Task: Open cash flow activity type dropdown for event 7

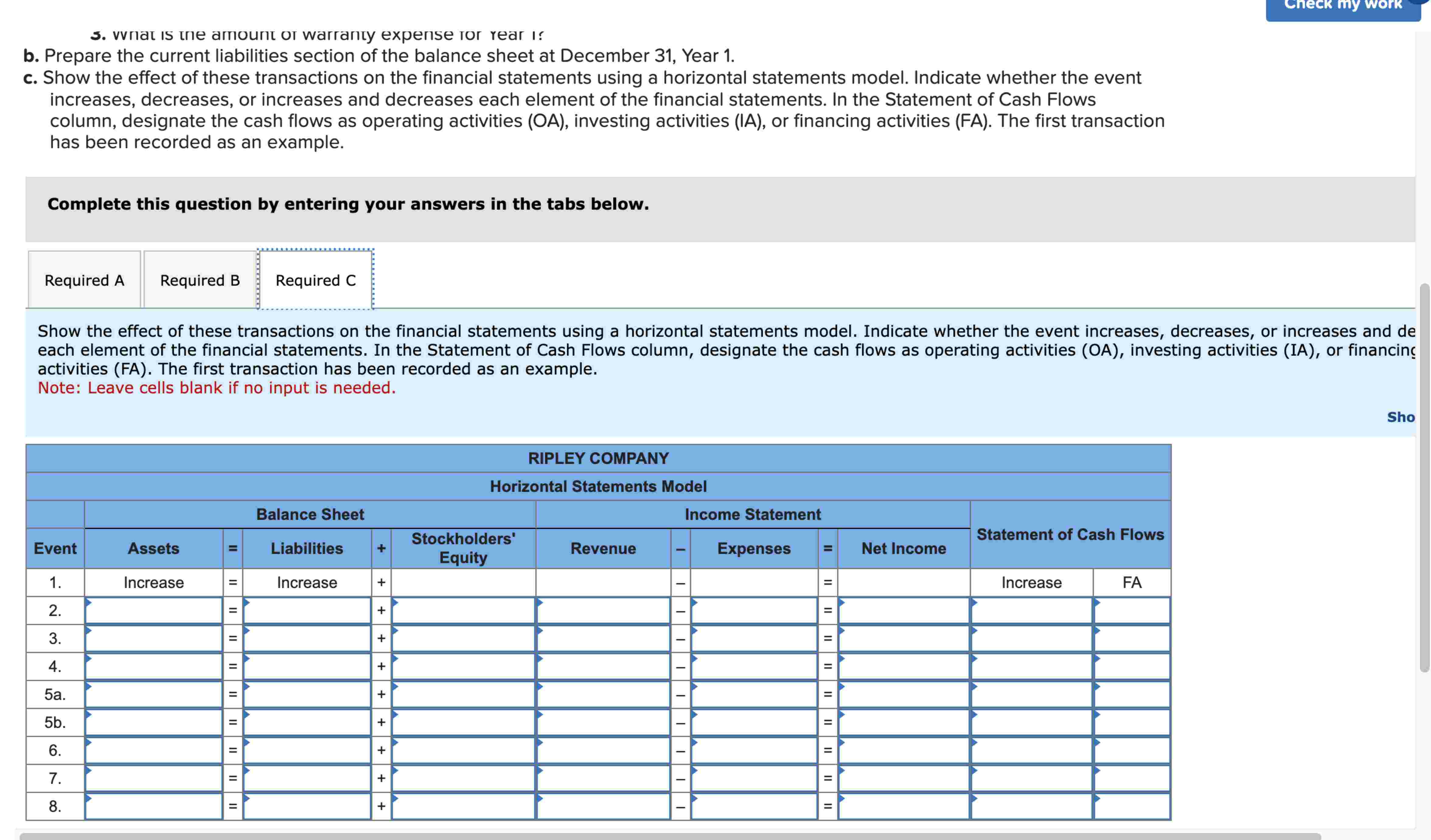Action: pyautogui.click(x=1132, y=778)
